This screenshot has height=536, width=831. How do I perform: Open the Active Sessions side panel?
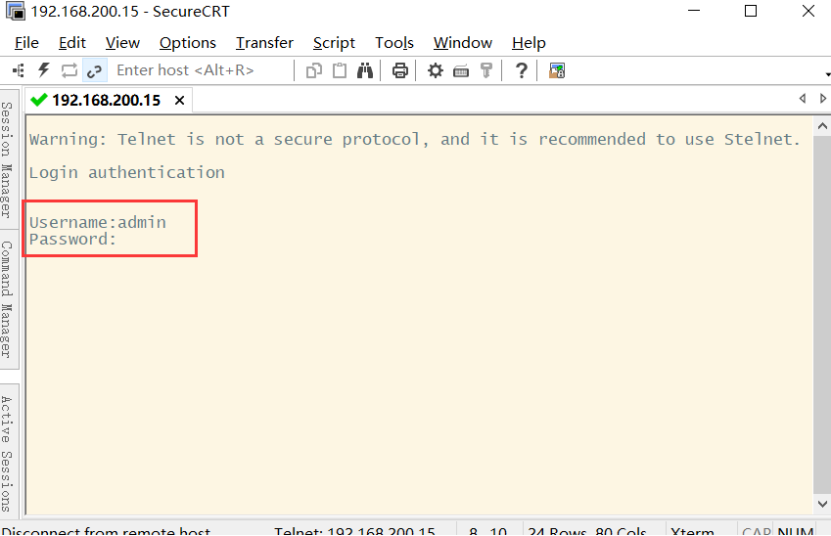click(7, 453)
